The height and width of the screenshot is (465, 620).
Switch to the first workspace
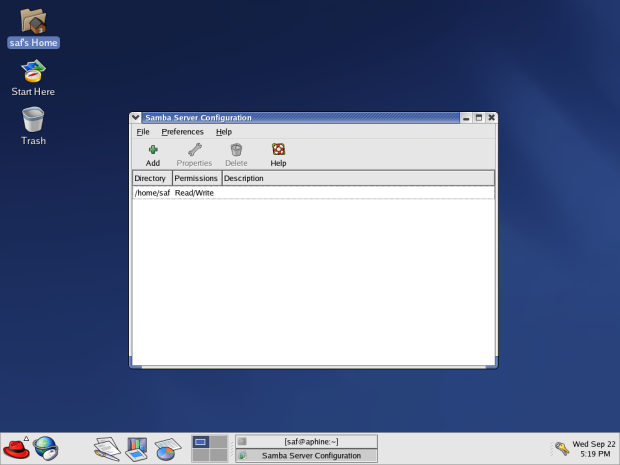coord(200,442)
